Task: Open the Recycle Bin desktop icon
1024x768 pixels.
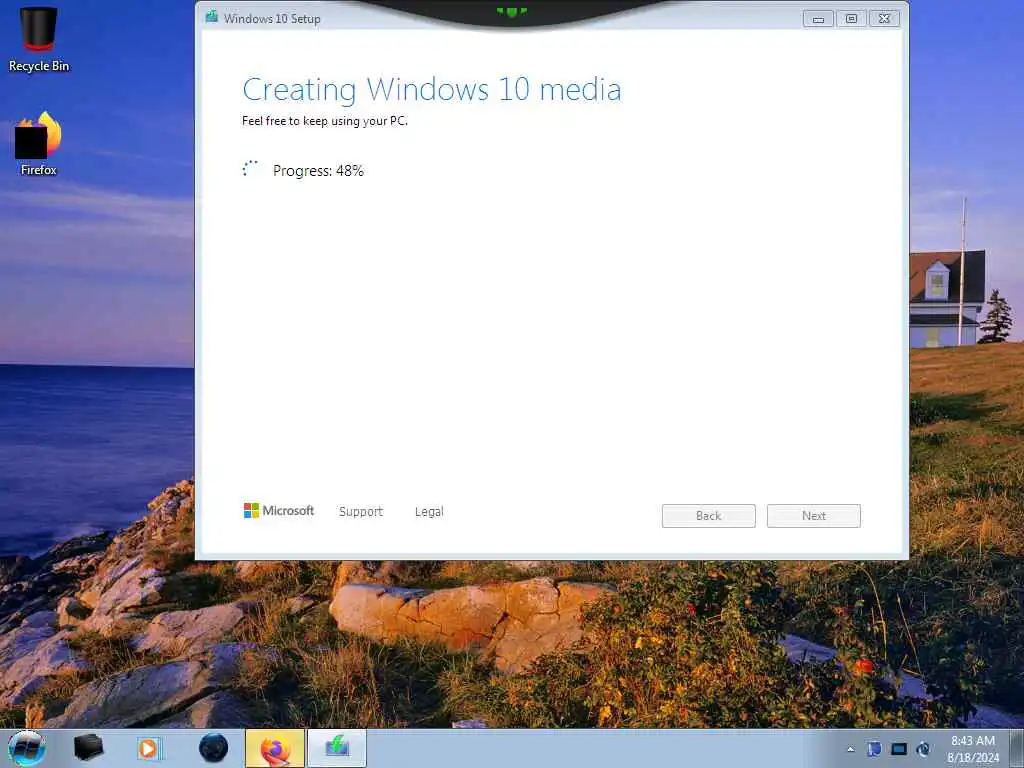Action: click(x=39, y=39)
